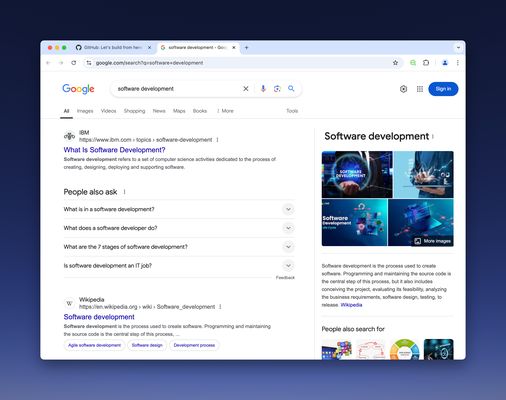This screenshot has width=506, height=400.
Task: Bookmark this page with the star icon
Action: coord(395,63)
